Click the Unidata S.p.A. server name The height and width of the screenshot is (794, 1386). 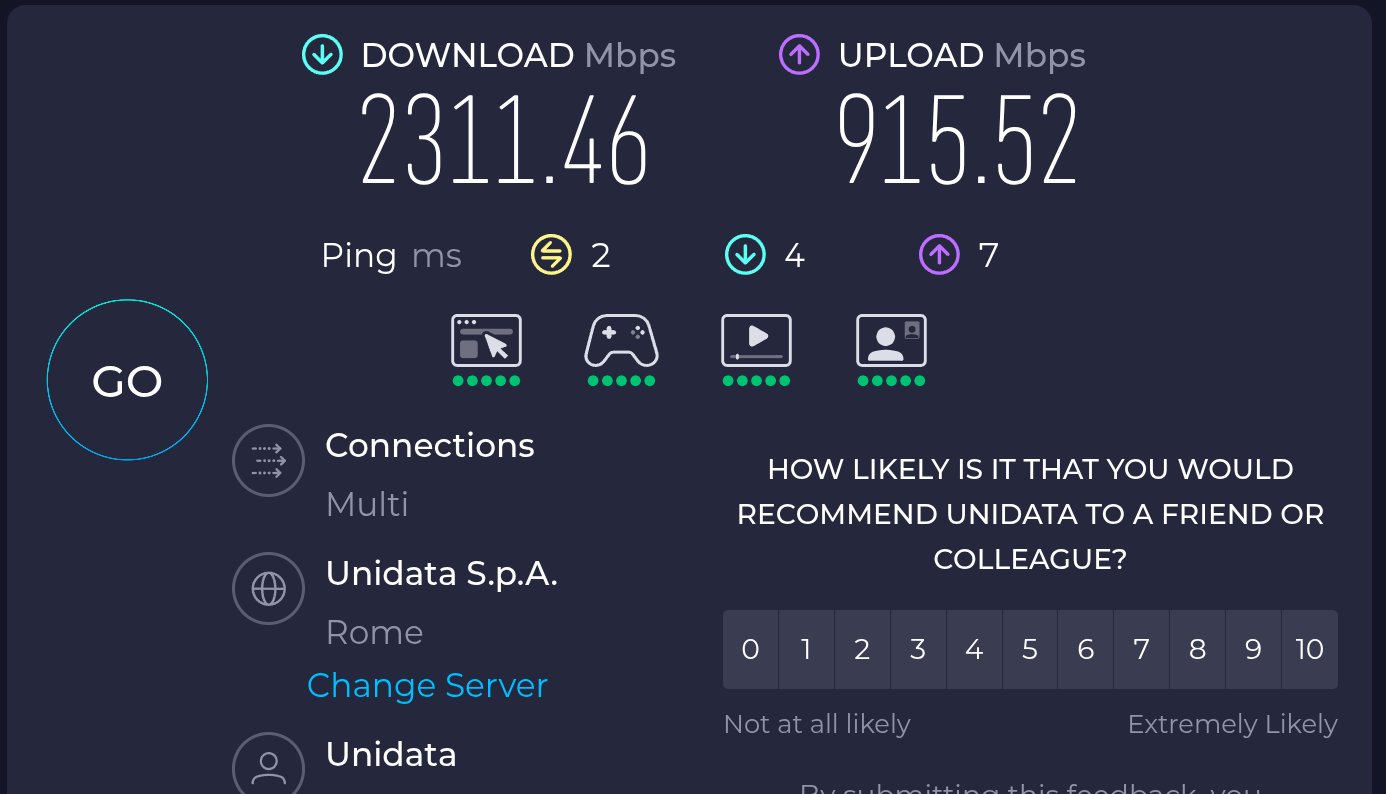(441, 574)
